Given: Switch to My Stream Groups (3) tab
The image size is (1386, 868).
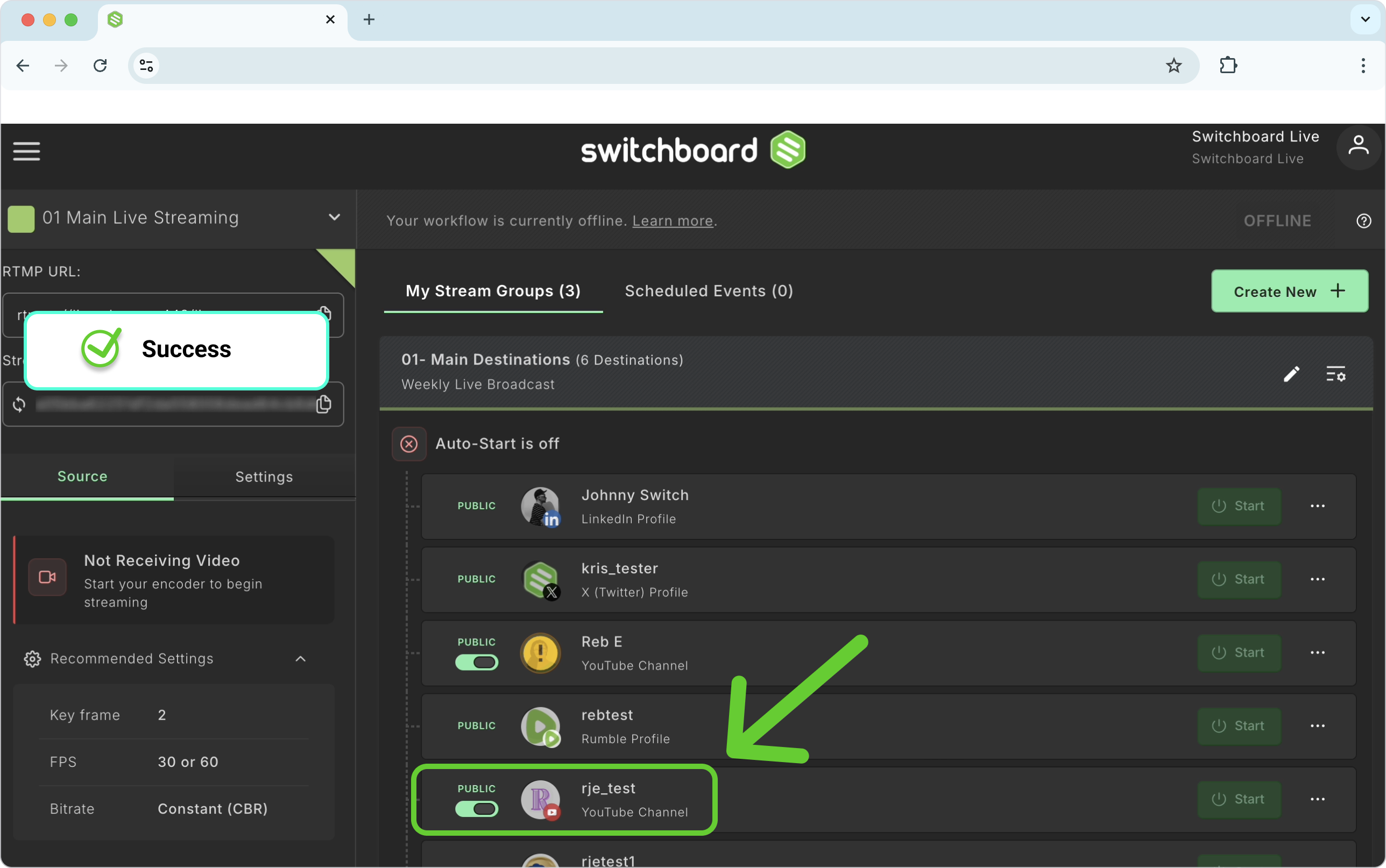Looking at the screenshot, I should (493, 291).
